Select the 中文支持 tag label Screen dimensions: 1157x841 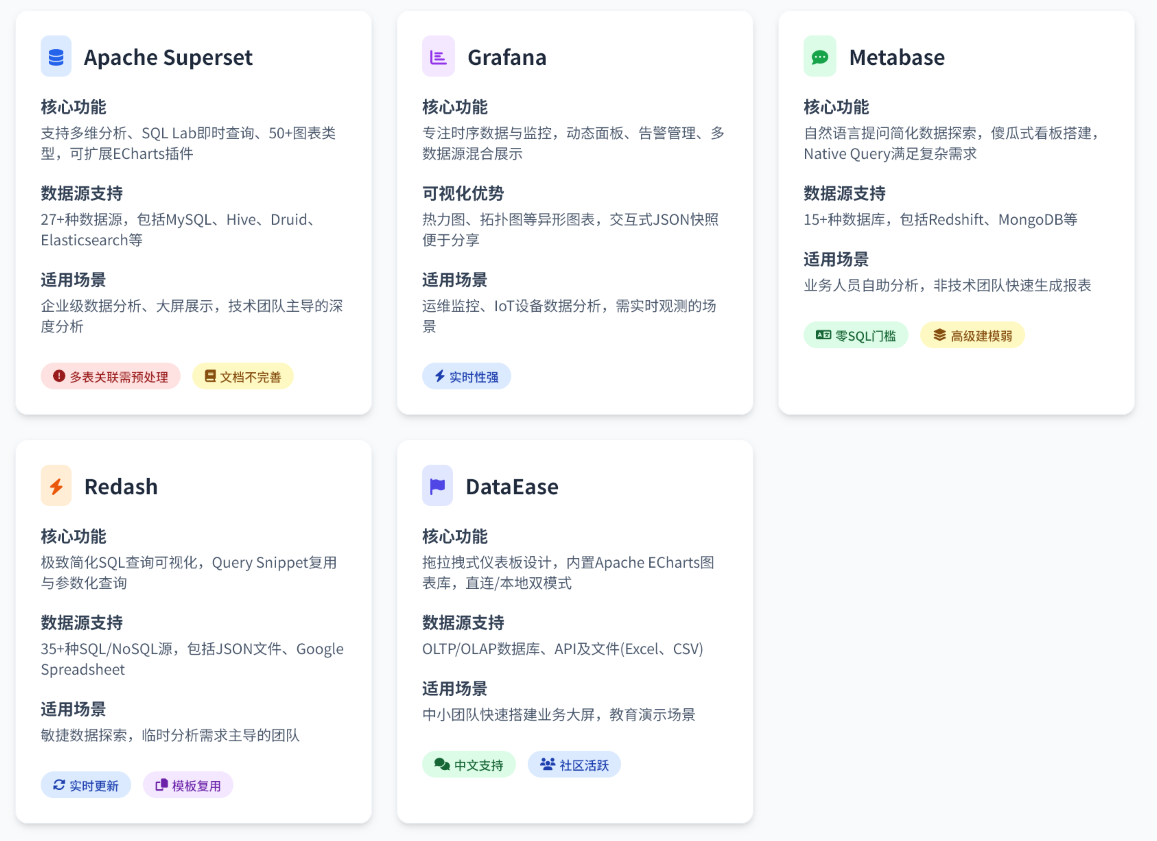coord(479,765)
